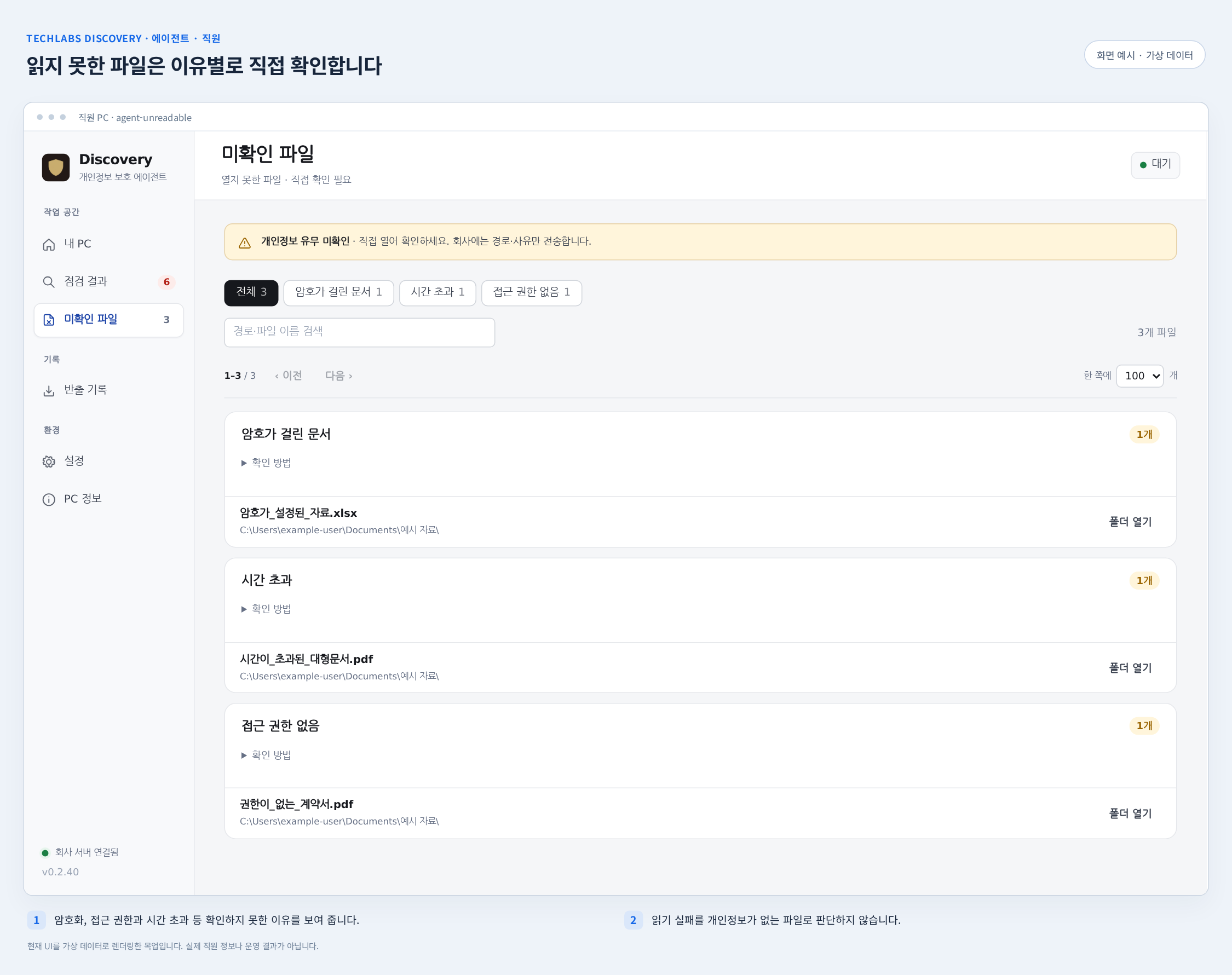Open 설정 in the sidebar
This screenshot has width=1232, height=975.
pyautogui.click(x=108, y=461)
